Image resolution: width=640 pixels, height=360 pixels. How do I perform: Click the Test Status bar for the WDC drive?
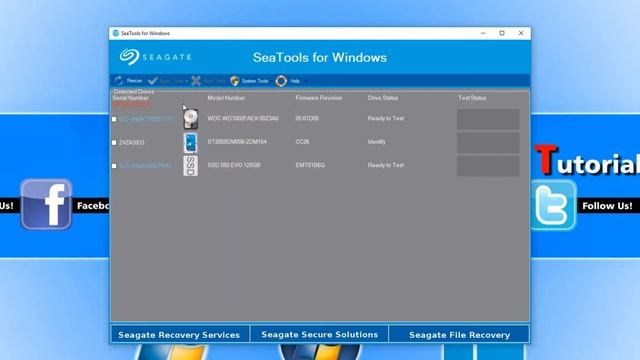pos(488,119)
